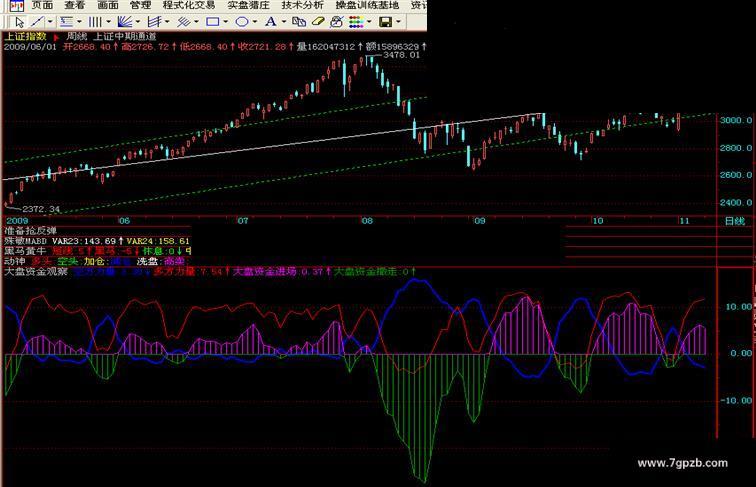Expand dropdown next to horizontal lines tool
The image size is (756, 487).
pyautogui.click(x=79, y=22)
